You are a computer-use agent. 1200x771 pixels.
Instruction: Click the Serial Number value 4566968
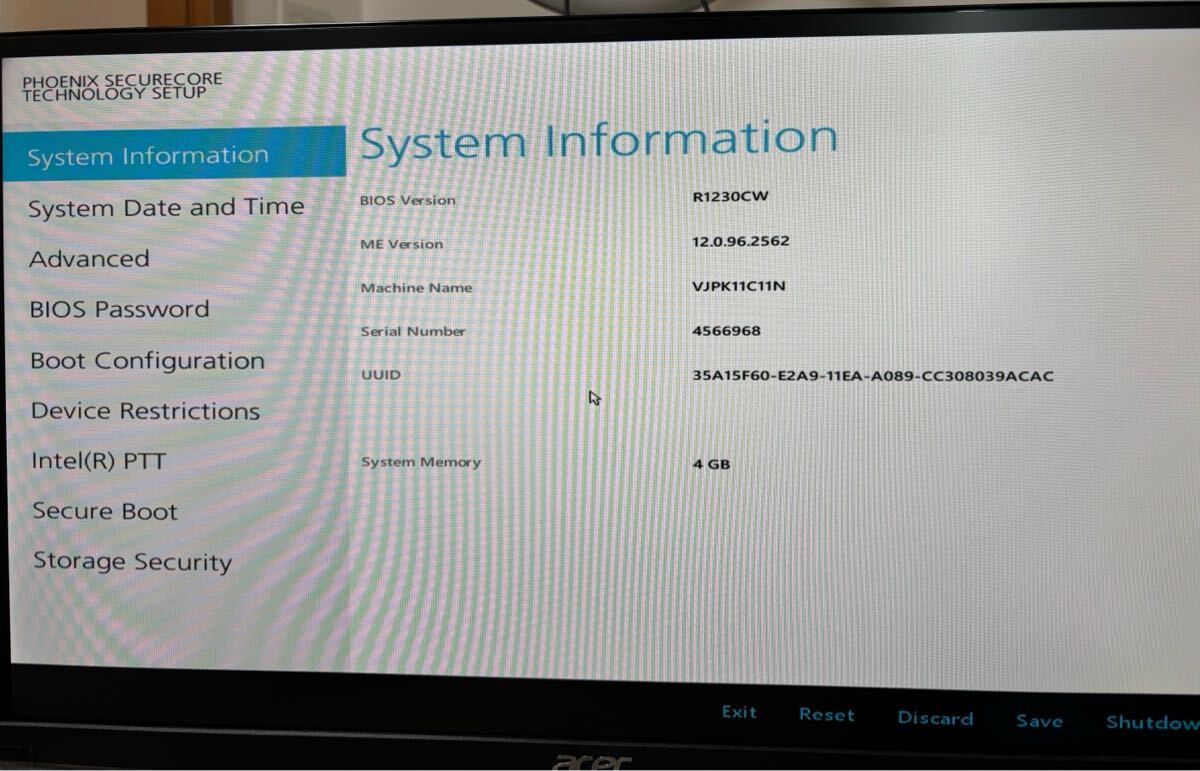click(726, 331)
